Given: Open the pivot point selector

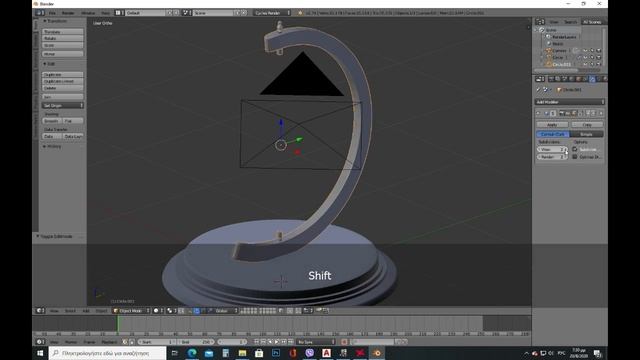Looking at the screenshot, I should (171, 311).
